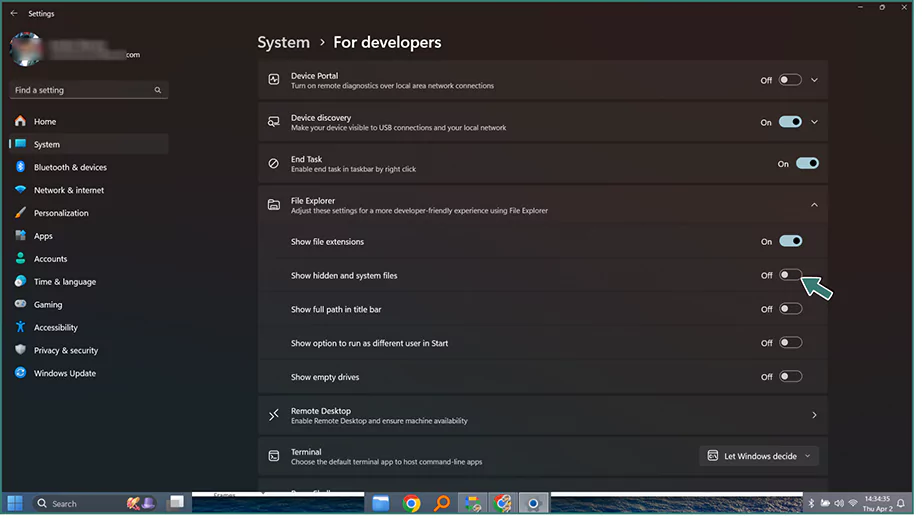Click the user profile avatar picture
922x519 pixels.
[x=26, y=49]
